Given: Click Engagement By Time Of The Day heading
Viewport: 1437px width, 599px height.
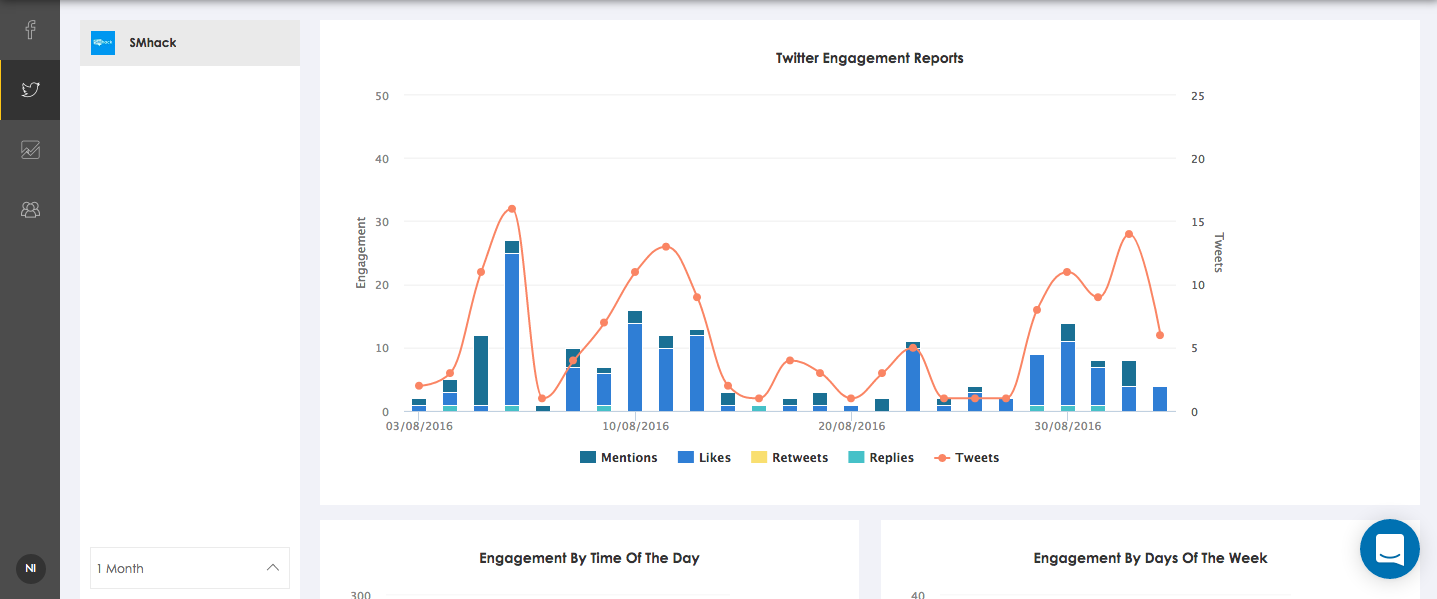Looking at the screenshot, I should (x=589, y=558).
